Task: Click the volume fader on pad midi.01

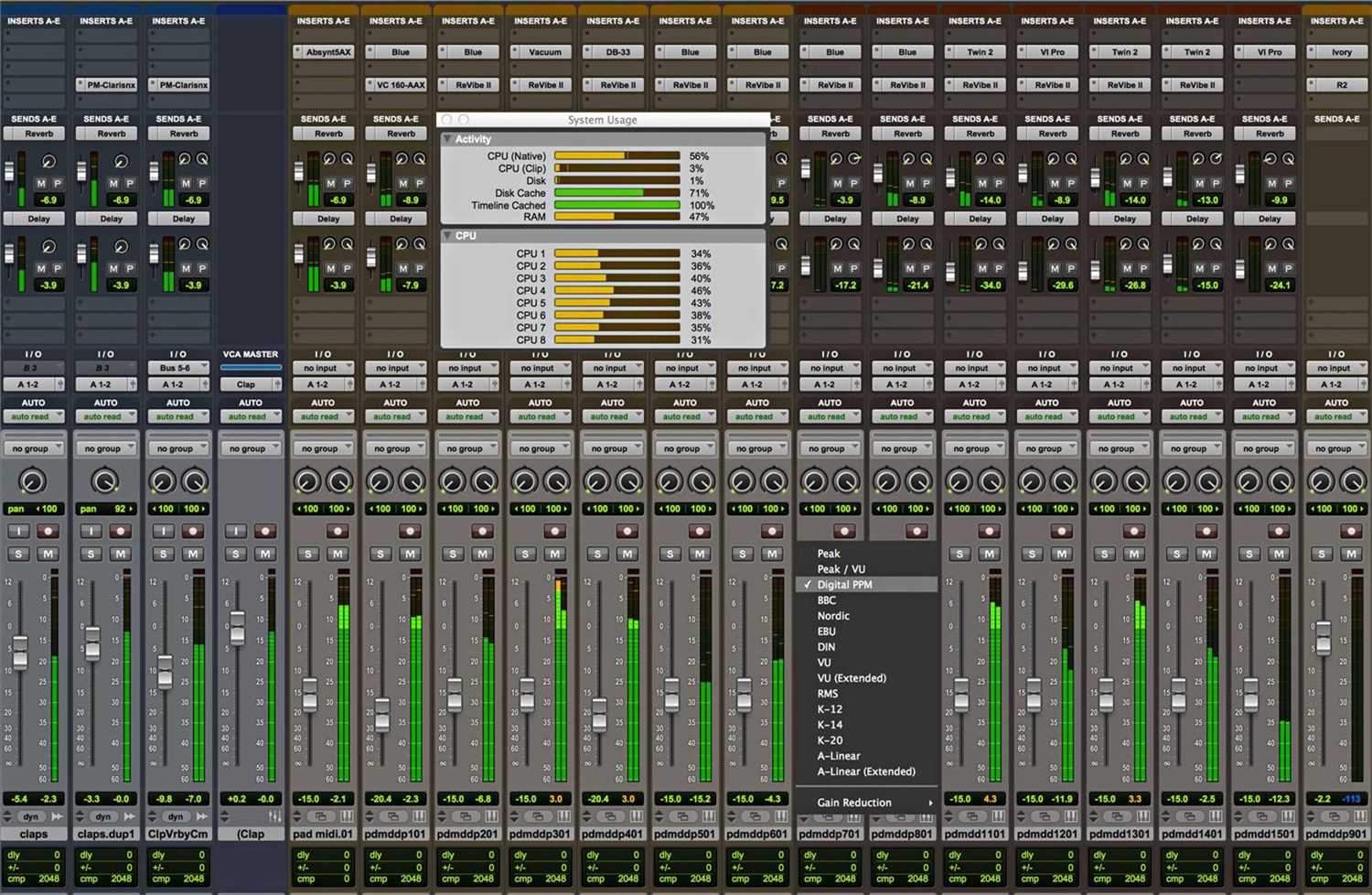Action: pos(310,696)
